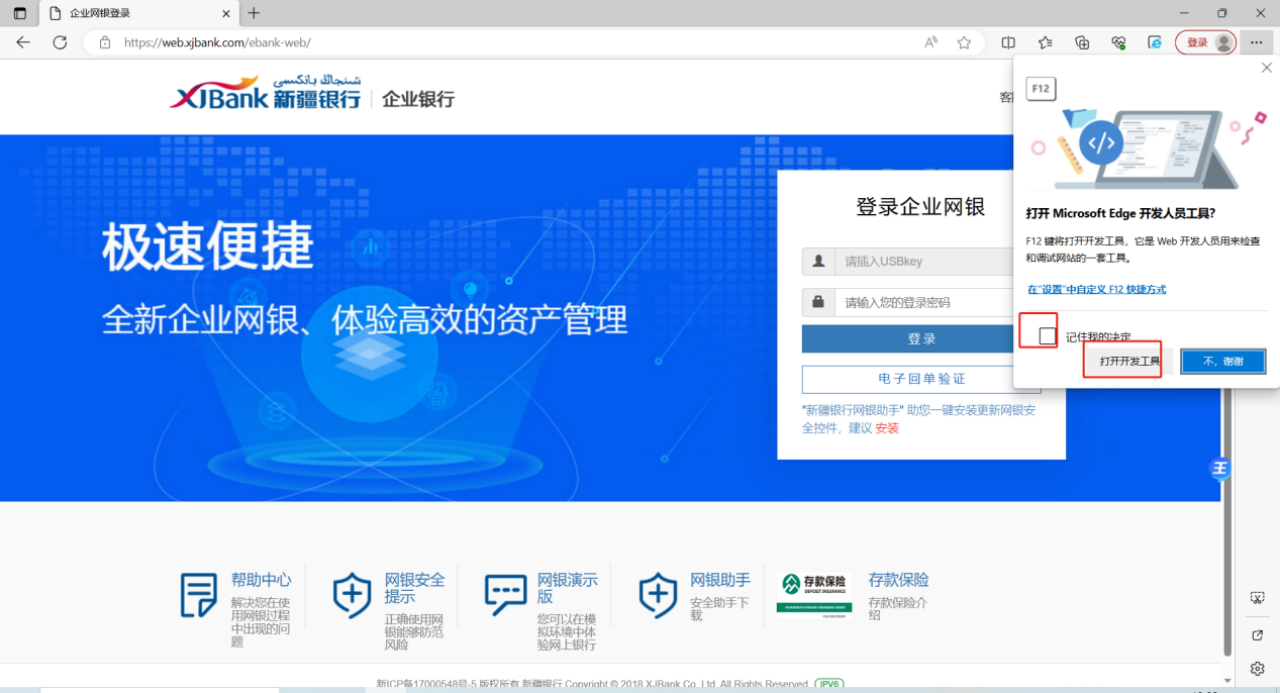
Task: Select the 企业网银登录 browser tab
Action: [139, 14]
